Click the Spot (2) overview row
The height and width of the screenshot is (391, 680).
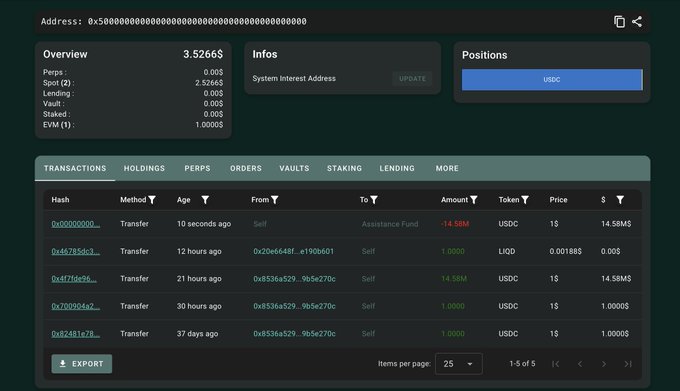tap(133, 83)
